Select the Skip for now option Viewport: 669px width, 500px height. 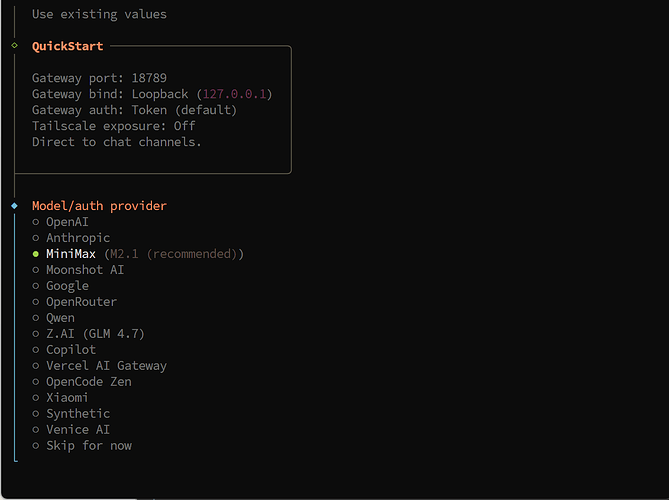[x=82, y=445]
